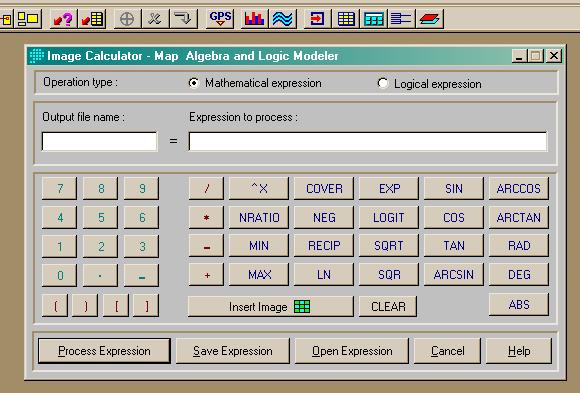Insert the NRATIO operation
580x393 pixels.
pyautogui.click(x=259, y=217)
